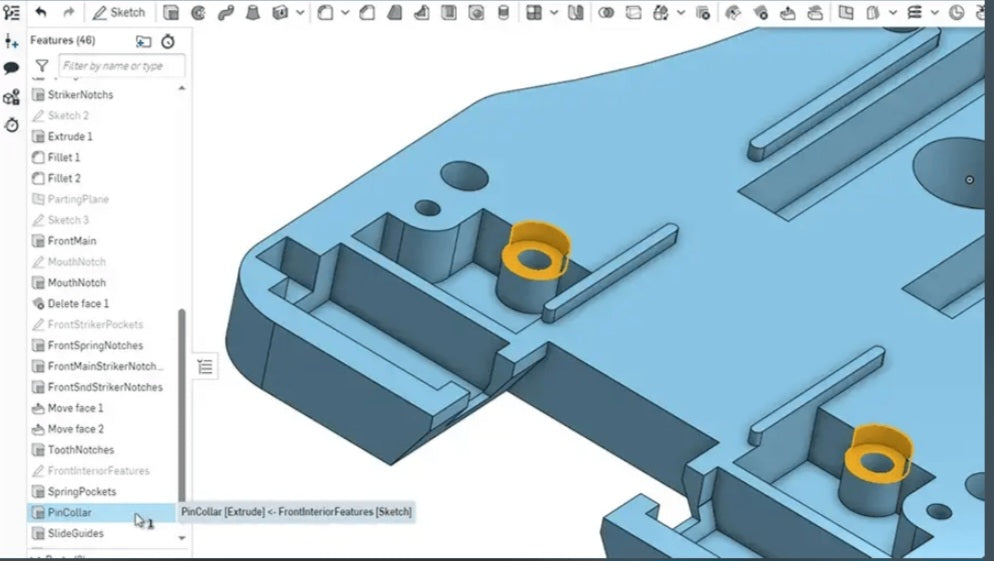Viewport: 994px width, 561px height.
Task: Select the Chamfer tool
Action: (366, 13)
